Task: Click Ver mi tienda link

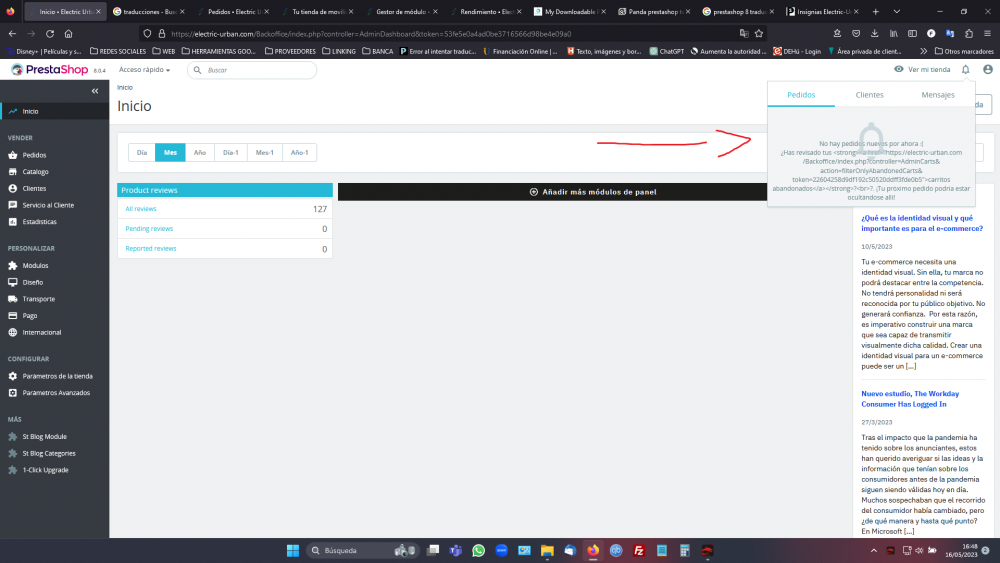Action: (922, 69)
